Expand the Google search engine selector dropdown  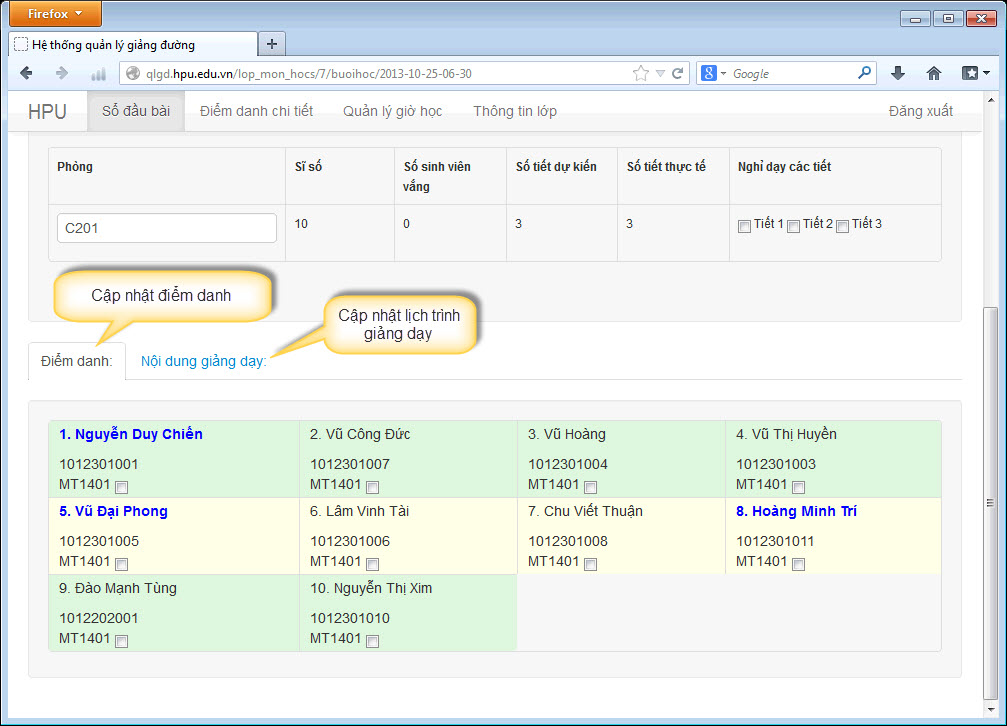tap(713, 73)
